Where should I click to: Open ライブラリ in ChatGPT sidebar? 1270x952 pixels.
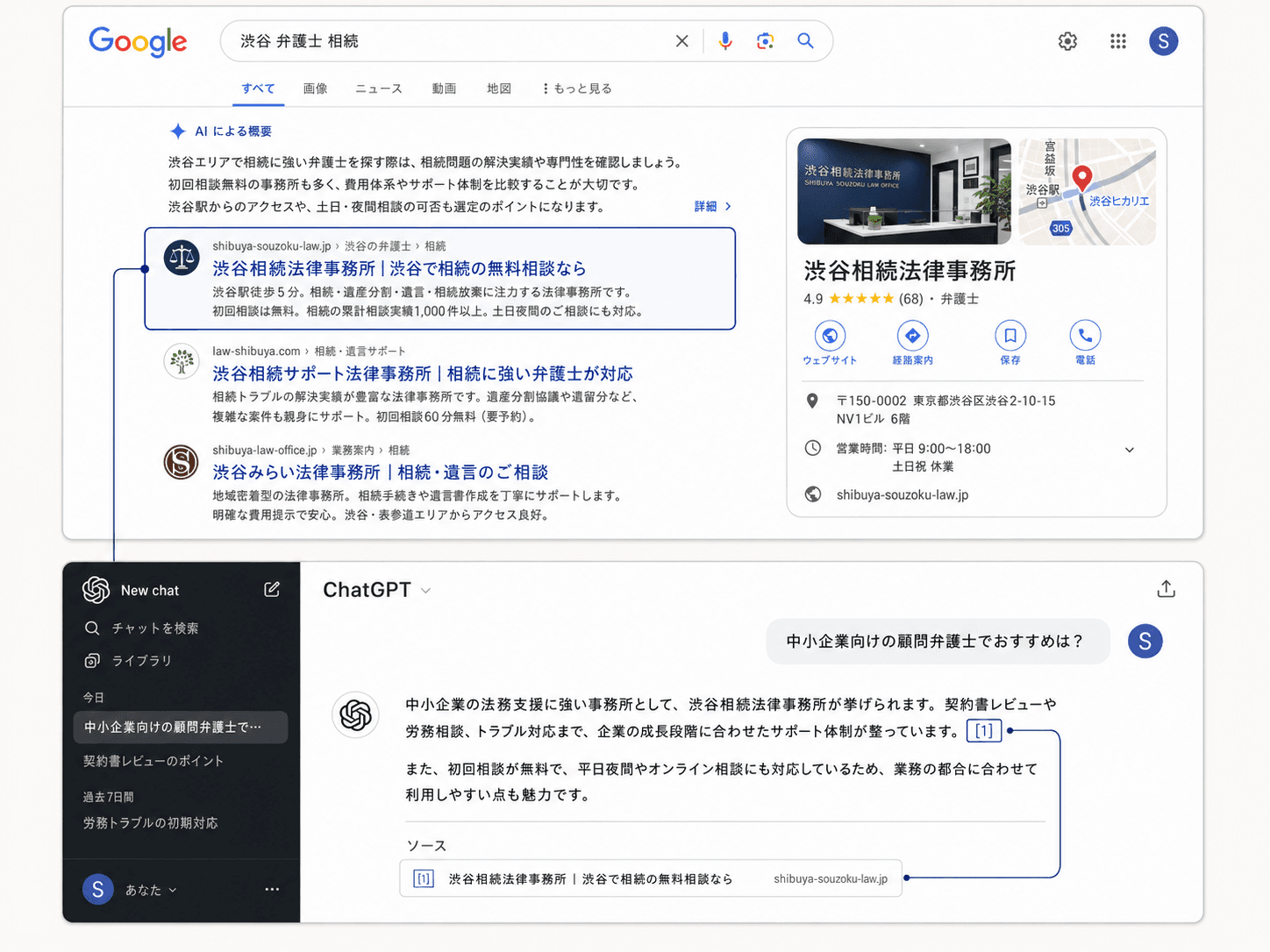(x=128, y=661)
